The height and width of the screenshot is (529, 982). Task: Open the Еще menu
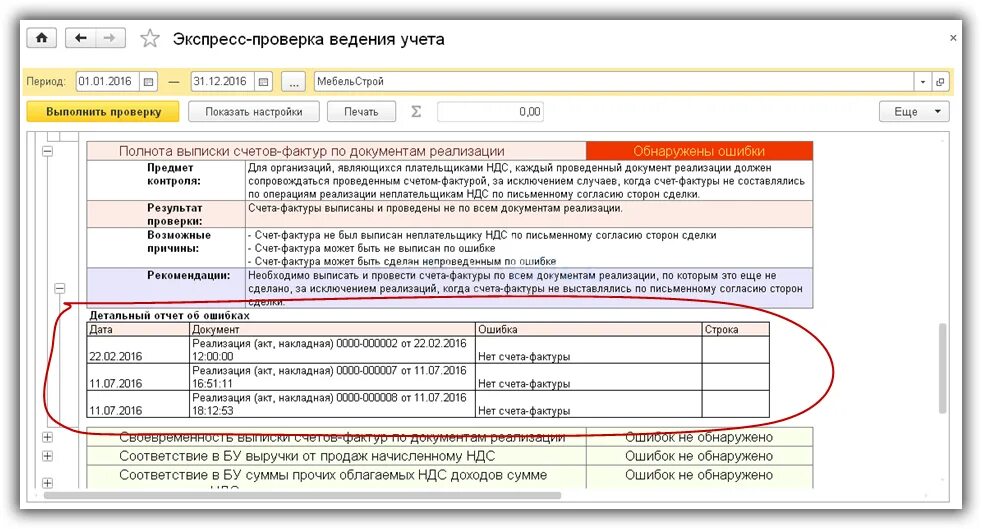click(914, 112)
